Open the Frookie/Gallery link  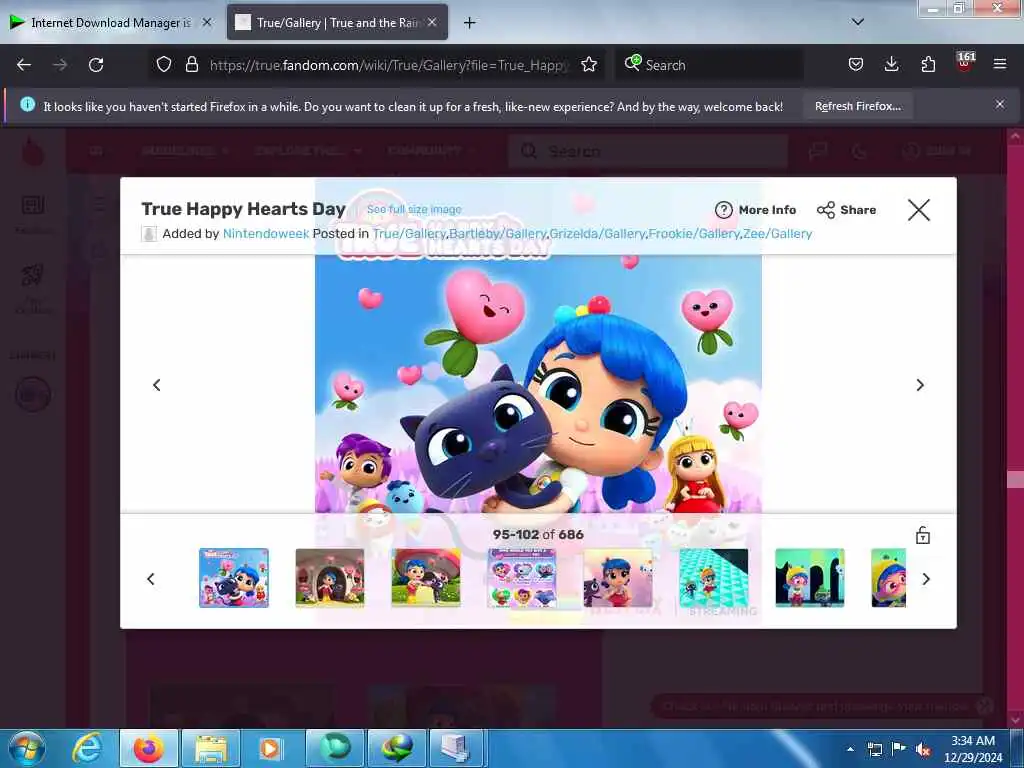[694, 234]
